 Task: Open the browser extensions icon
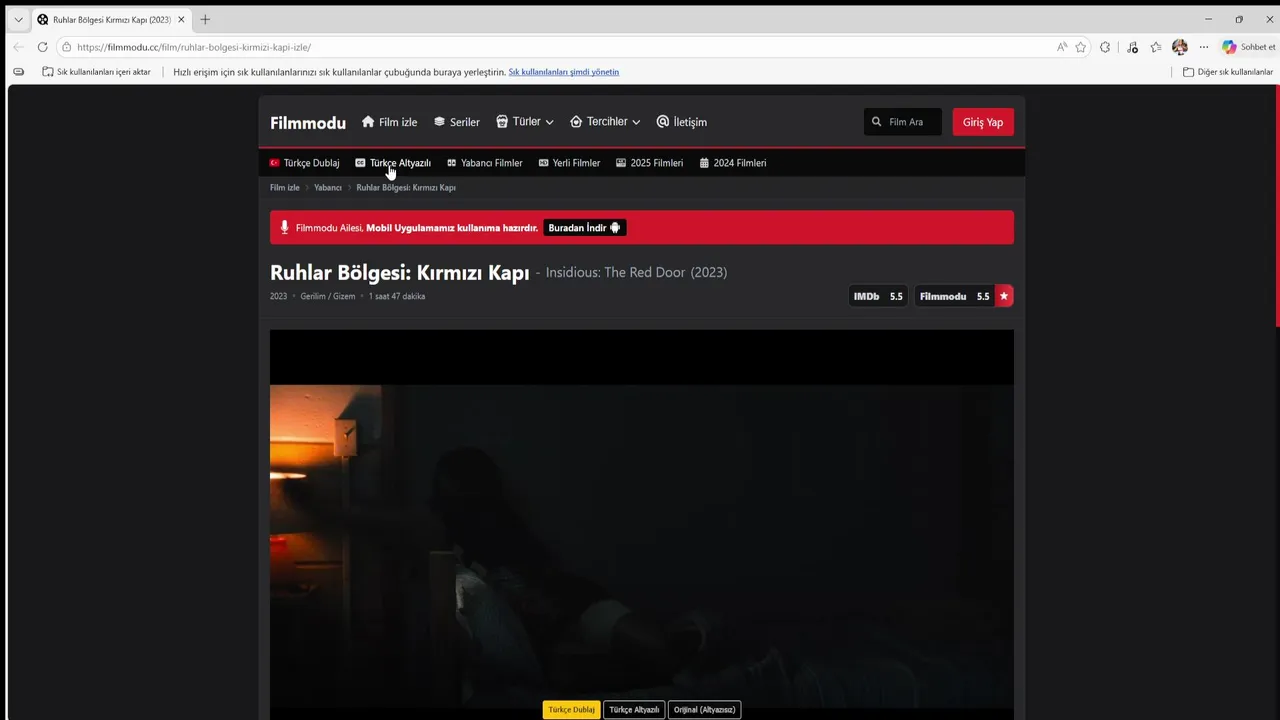coord(1105,47)
